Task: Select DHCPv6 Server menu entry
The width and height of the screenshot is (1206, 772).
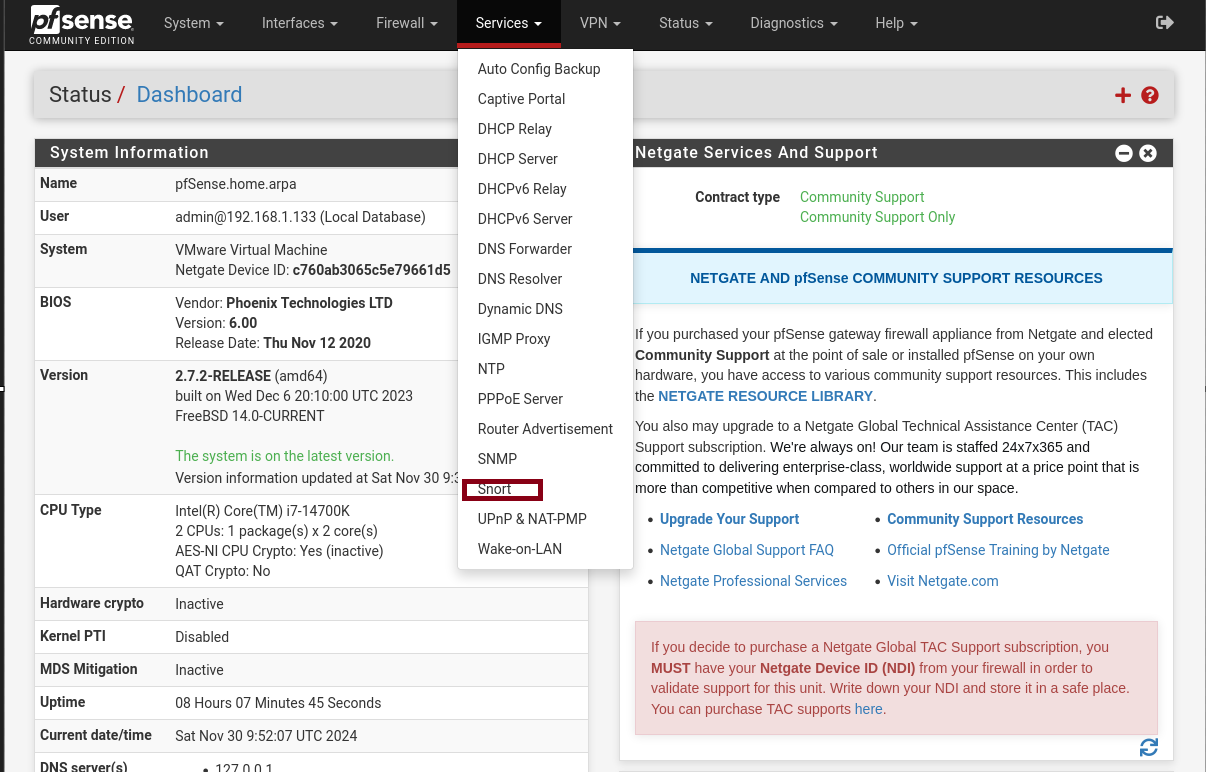Action: point(545,219)
